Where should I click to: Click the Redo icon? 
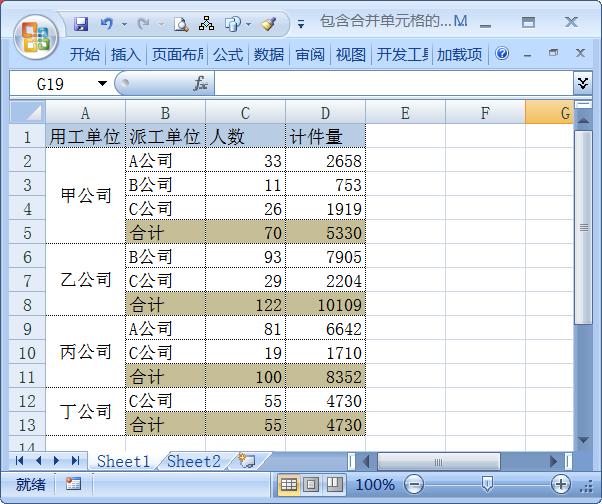[x=144, y=24]
